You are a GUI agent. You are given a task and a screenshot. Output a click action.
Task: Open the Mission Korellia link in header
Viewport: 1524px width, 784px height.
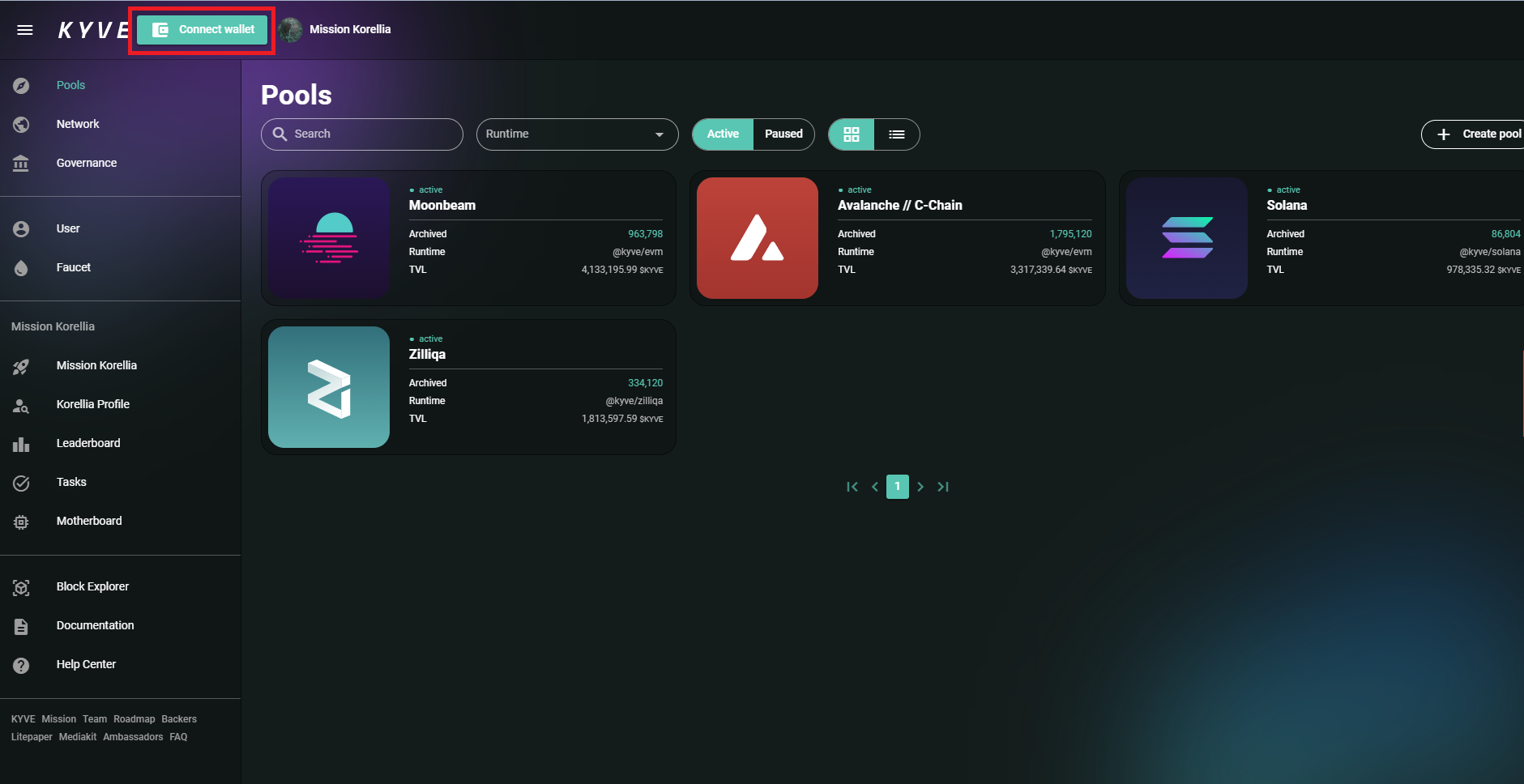tap(350, 29)
